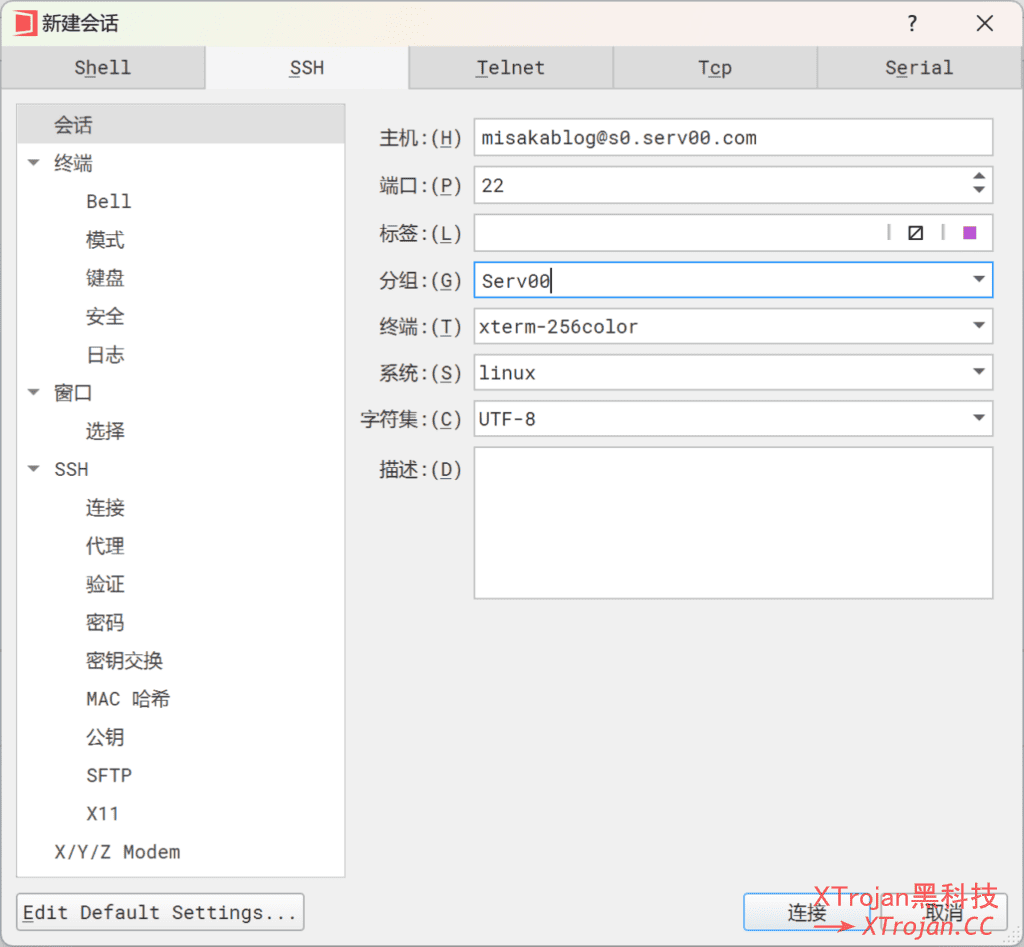
Task: Increase the port number with the up stepper
Action: coord(978,178)
